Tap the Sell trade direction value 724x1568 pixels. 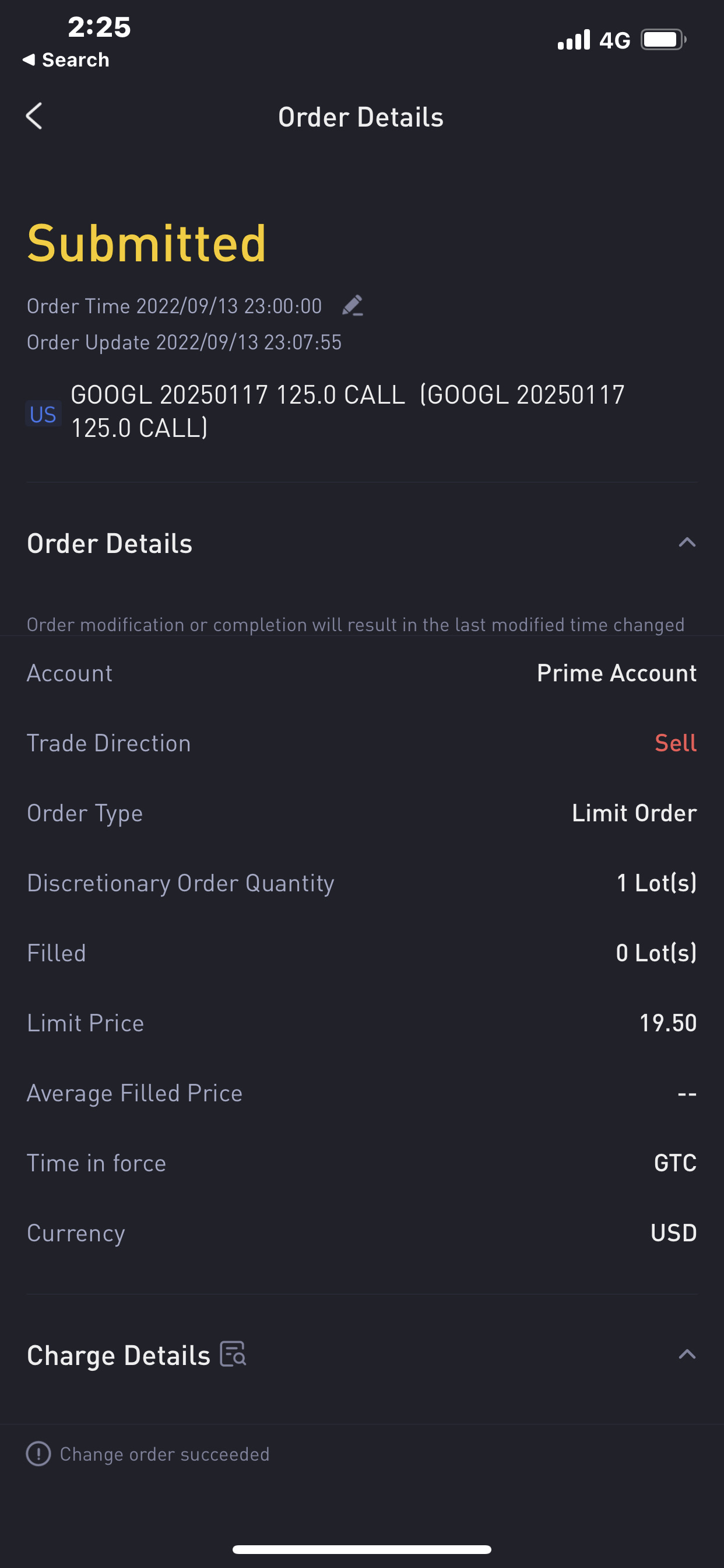[x=676, y=743]
